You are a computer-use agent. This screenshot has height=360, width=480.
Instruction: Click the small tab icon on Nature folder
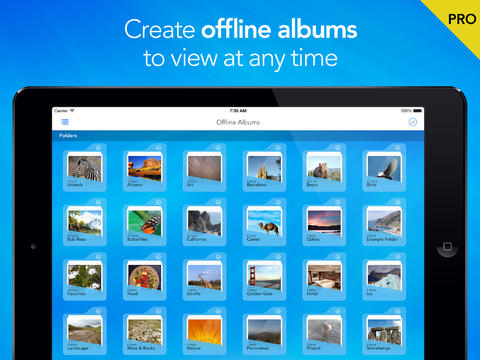[x=218, y=311]
